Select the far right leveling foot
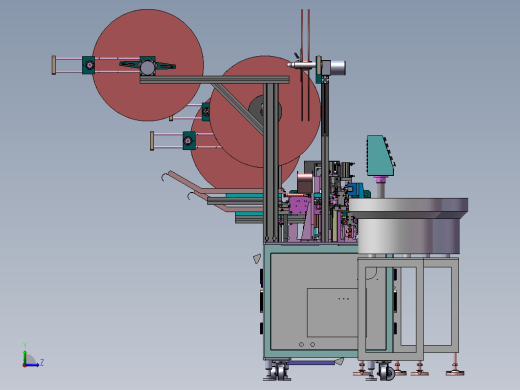The width and height of the screenshot is (520, 390). coord(455,365)
